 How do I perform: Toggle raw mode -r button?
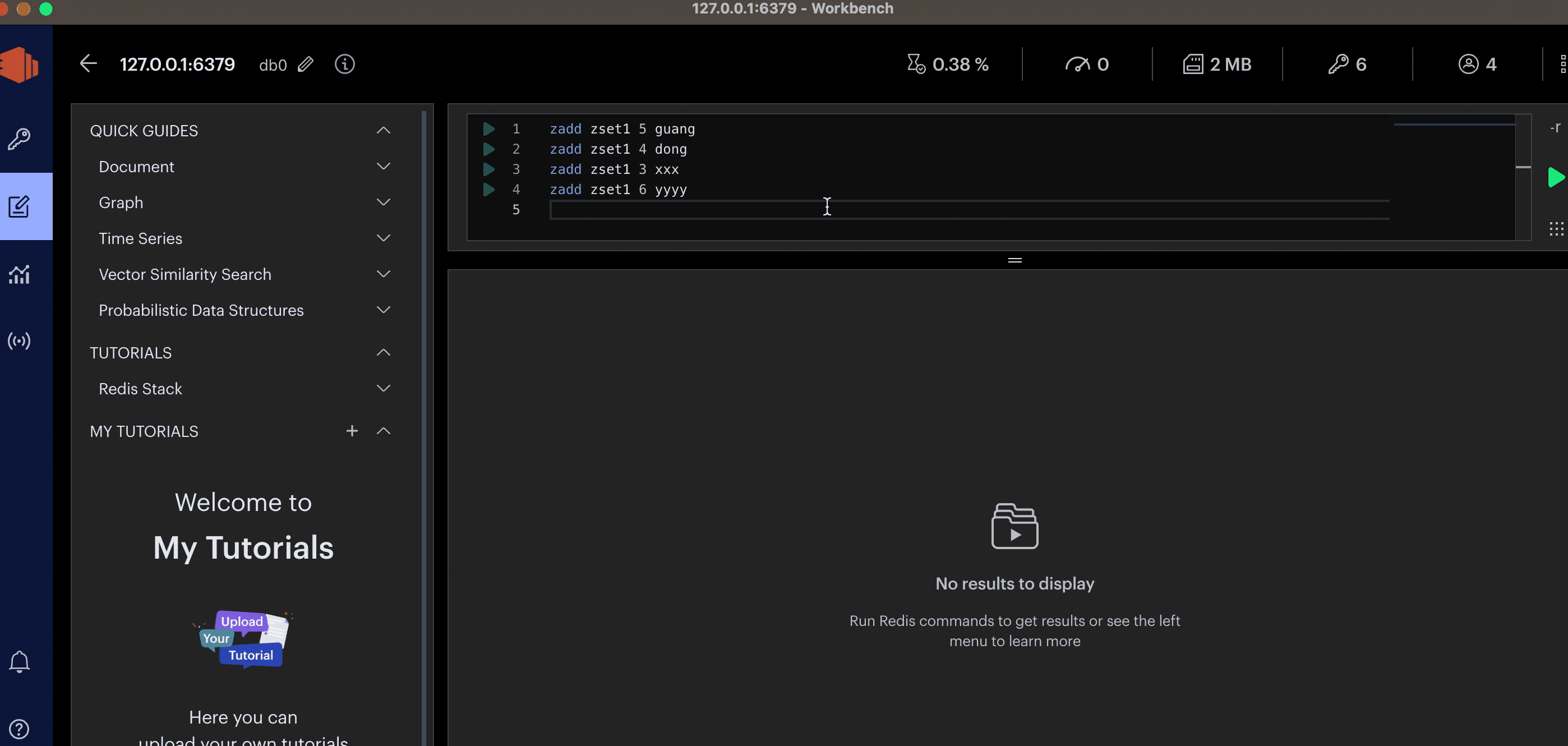click(x=1555, y=127)
